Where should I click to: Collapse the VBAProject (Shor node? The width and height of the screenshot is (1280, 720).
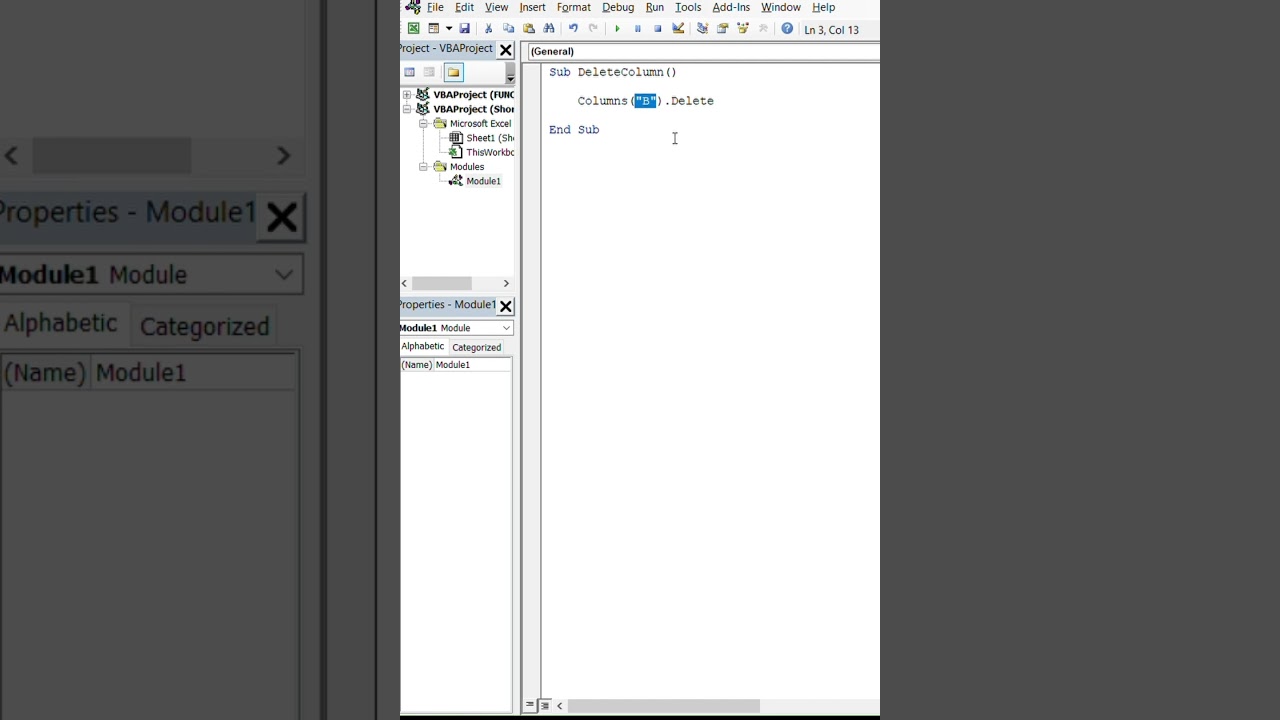pyautogui.click(x=407, y=109)
